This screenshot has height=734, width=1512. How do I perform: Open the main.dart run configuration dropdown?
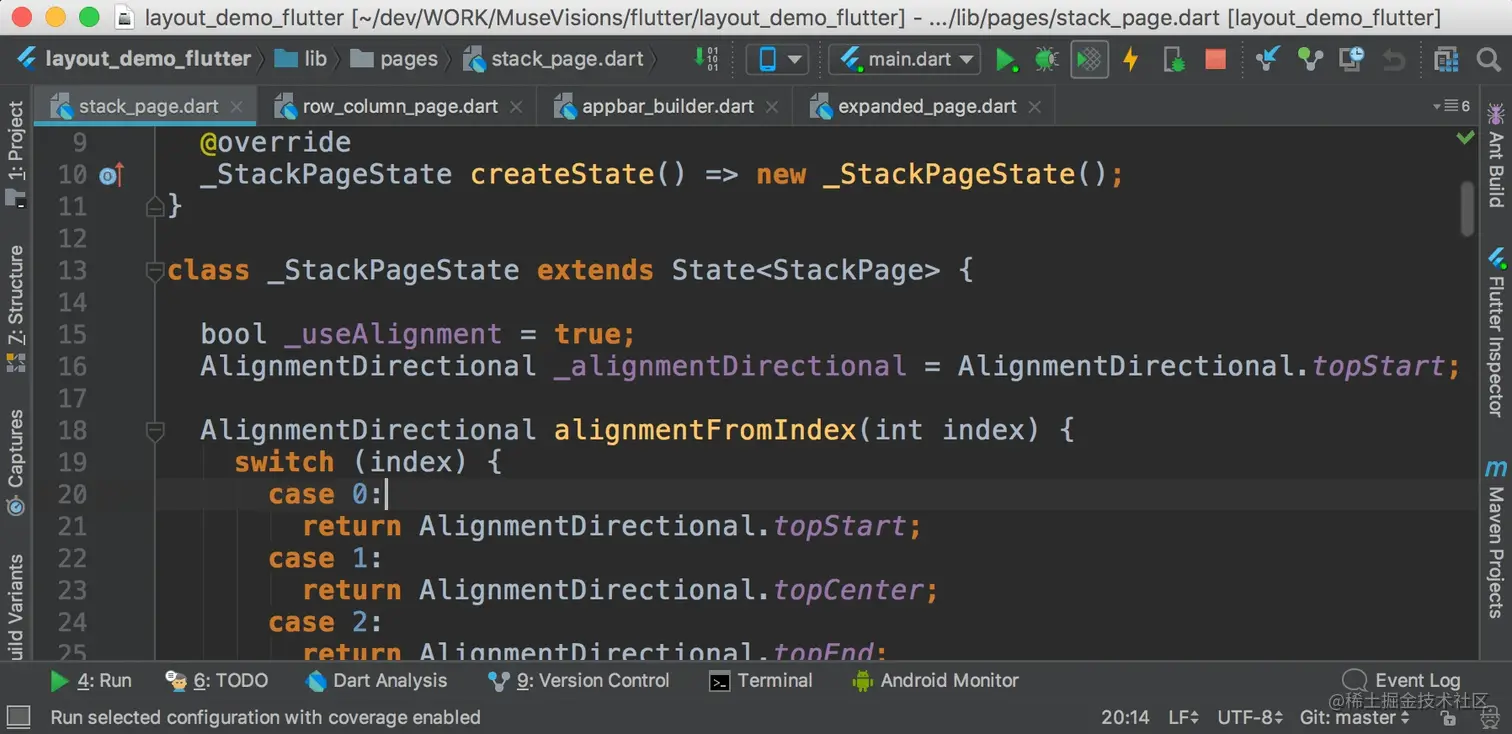(x=905, y=60)
